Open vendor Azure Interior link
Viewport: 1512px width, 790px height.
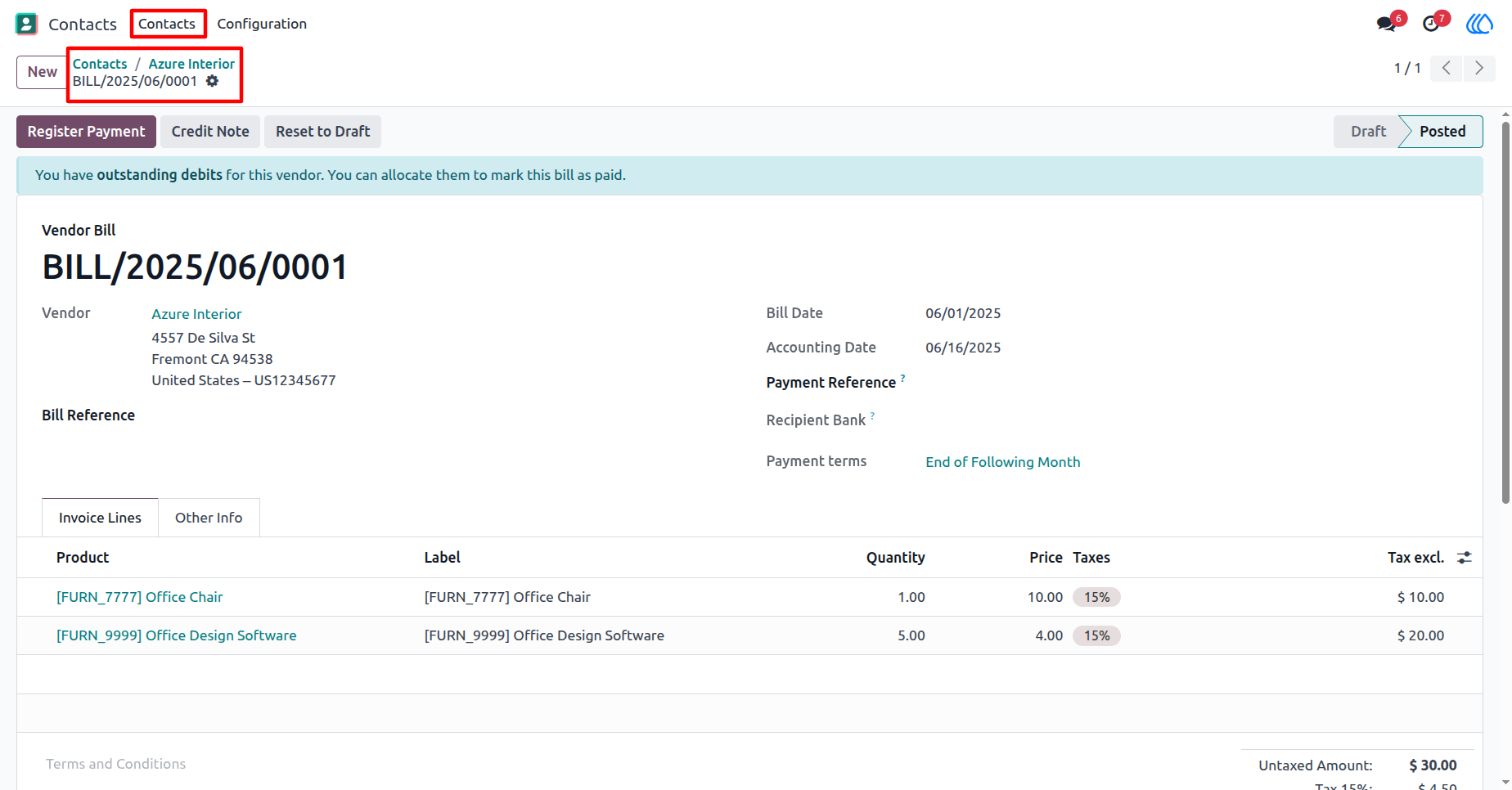click(196, 314)
